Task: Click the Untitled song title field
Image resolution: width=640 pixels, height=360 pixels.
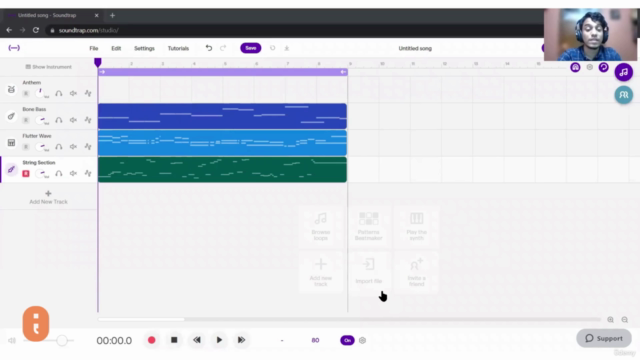Action: (415, 48)
